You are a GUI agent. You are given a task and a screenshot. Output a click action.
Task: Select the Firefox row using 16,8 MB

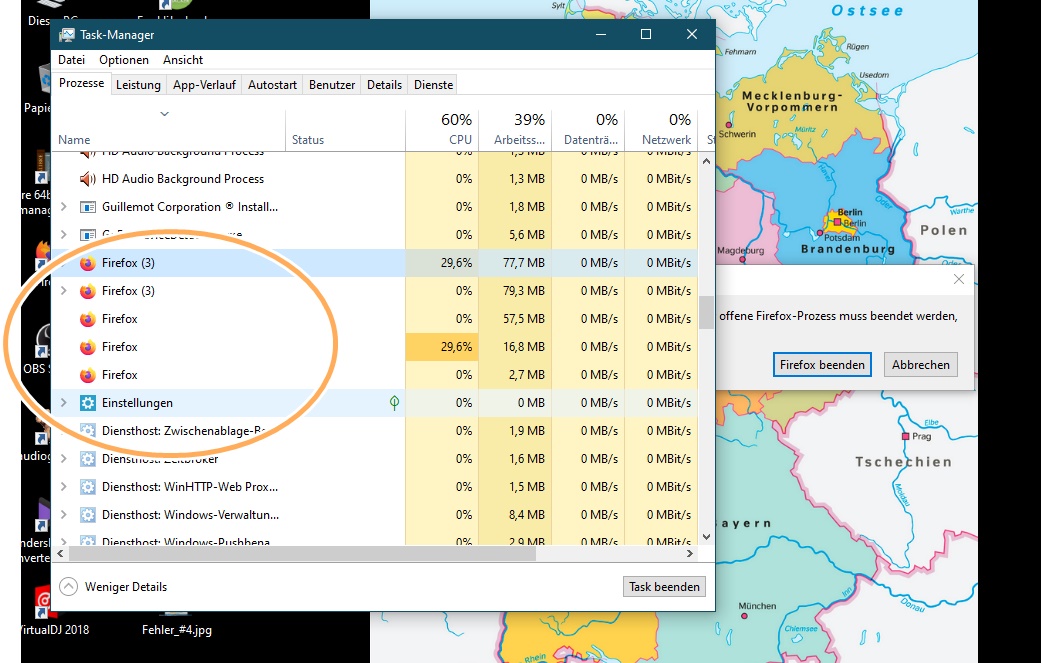pyautogui.click(x=374, y=347)
